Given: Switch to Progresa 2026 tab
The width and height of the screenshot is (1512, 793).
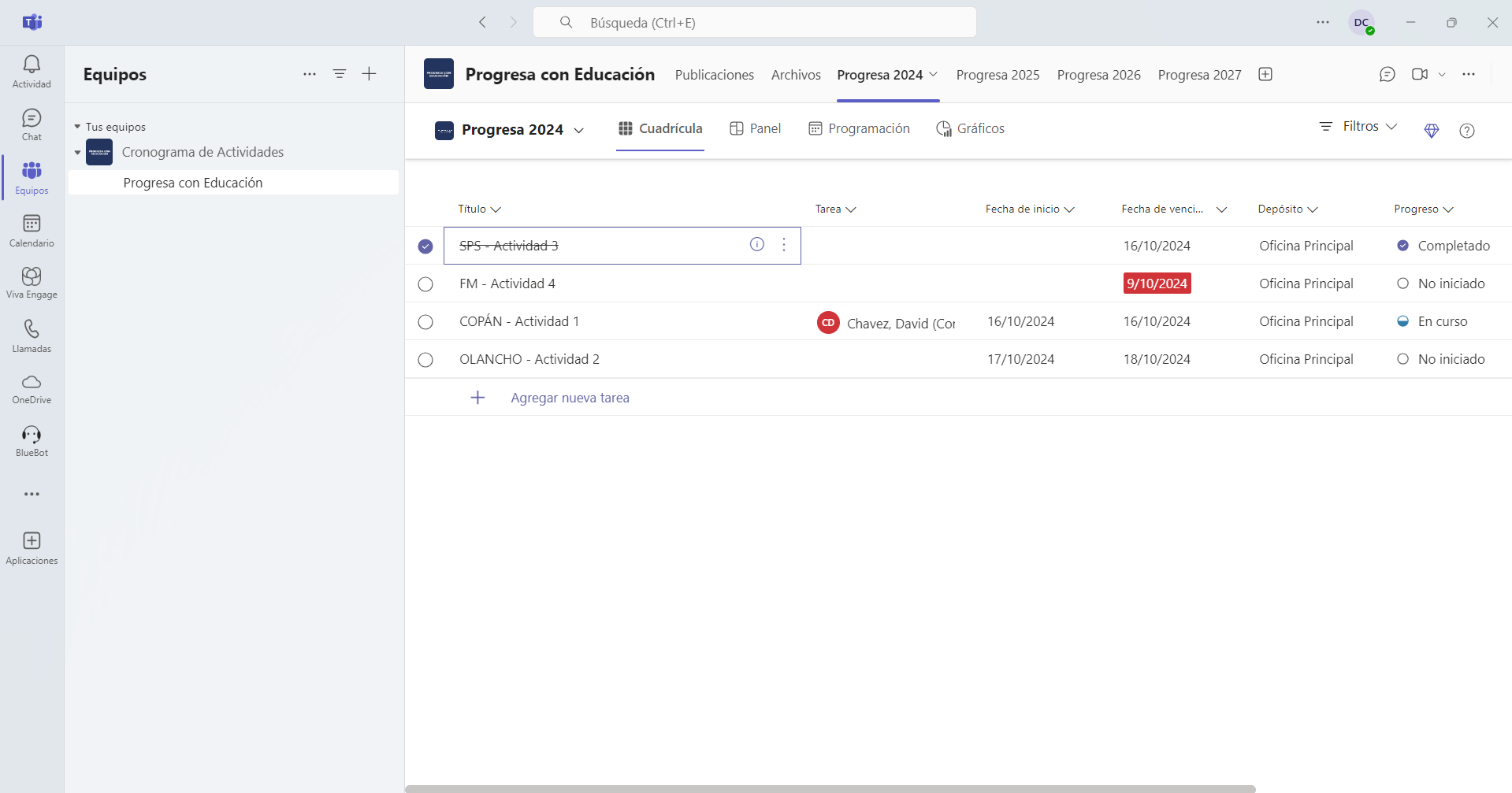Looking at the screenshot, I should 1098,75.
